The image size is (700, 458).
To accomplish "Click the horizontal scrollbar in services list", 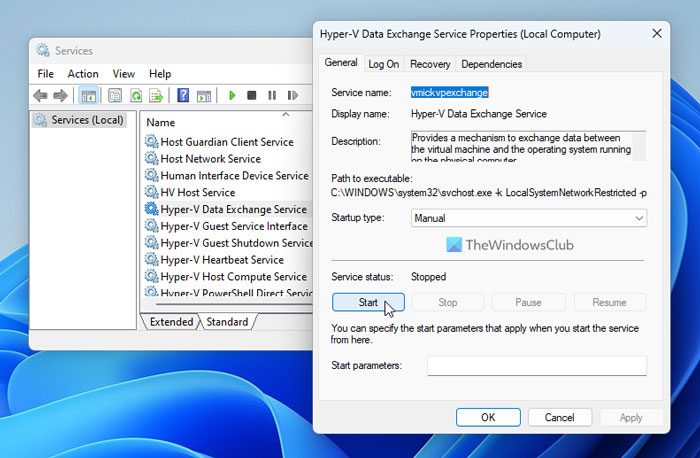I will tap(232, 304).
